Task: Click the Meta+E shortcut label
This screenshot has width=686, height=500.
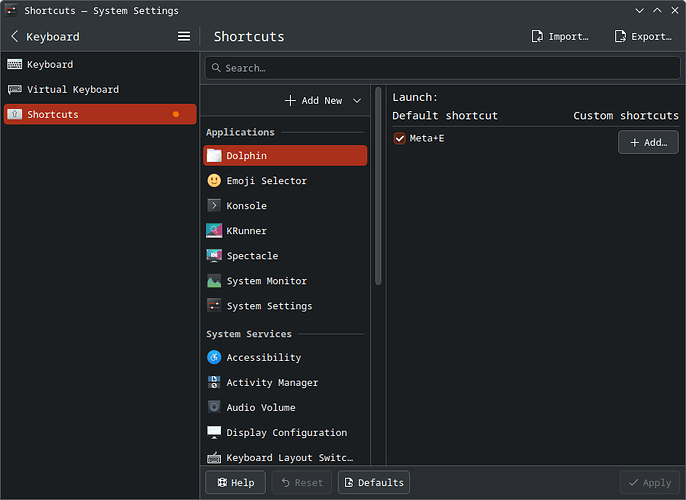Action: click(x=427, y=138)
